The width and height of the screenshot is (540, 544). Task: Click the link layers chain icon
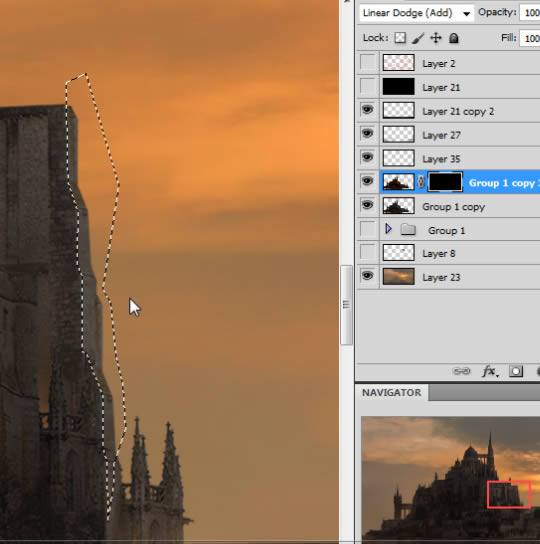click(461, 371)
